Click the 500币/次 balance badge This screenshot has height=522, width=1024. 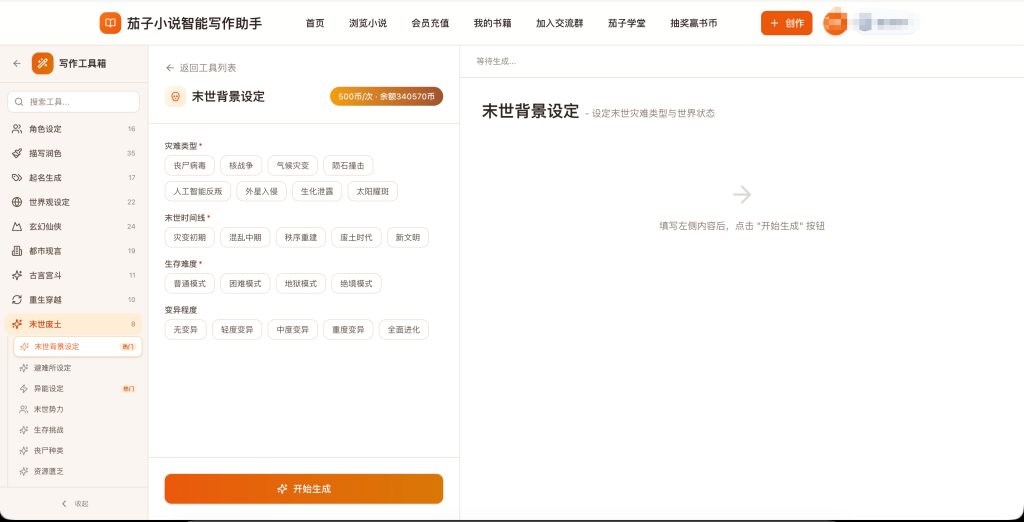(x=387, y=97)
